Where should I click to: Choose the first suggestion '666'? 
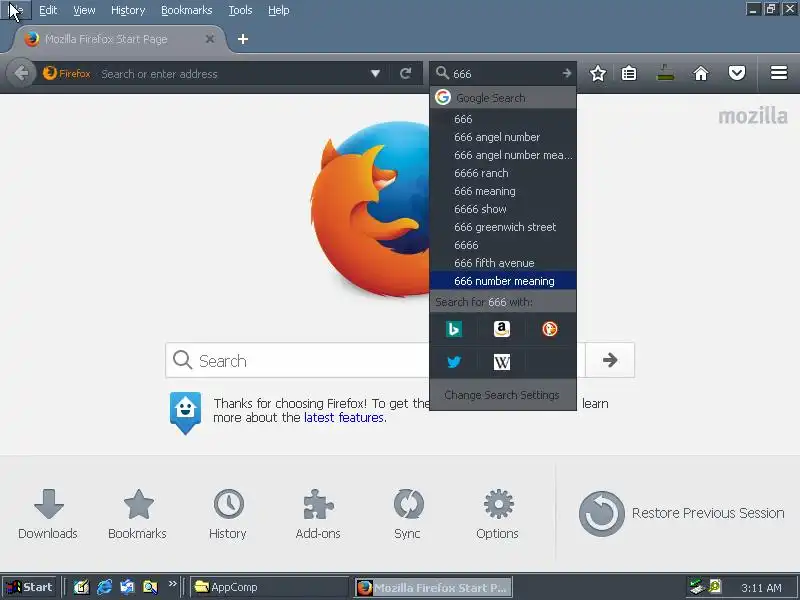point(503,119)
